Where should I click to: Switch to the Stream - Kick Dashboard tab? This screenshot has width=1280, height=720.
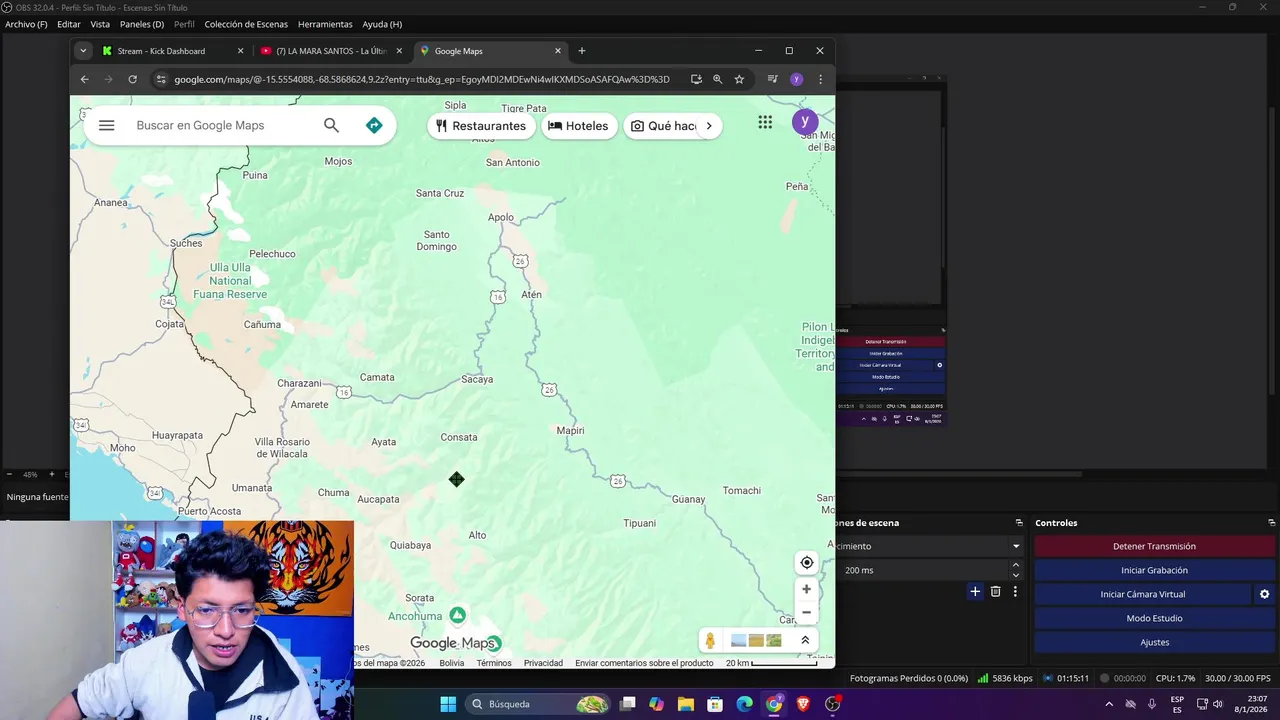pyautogui.click(x=172, y=51)
